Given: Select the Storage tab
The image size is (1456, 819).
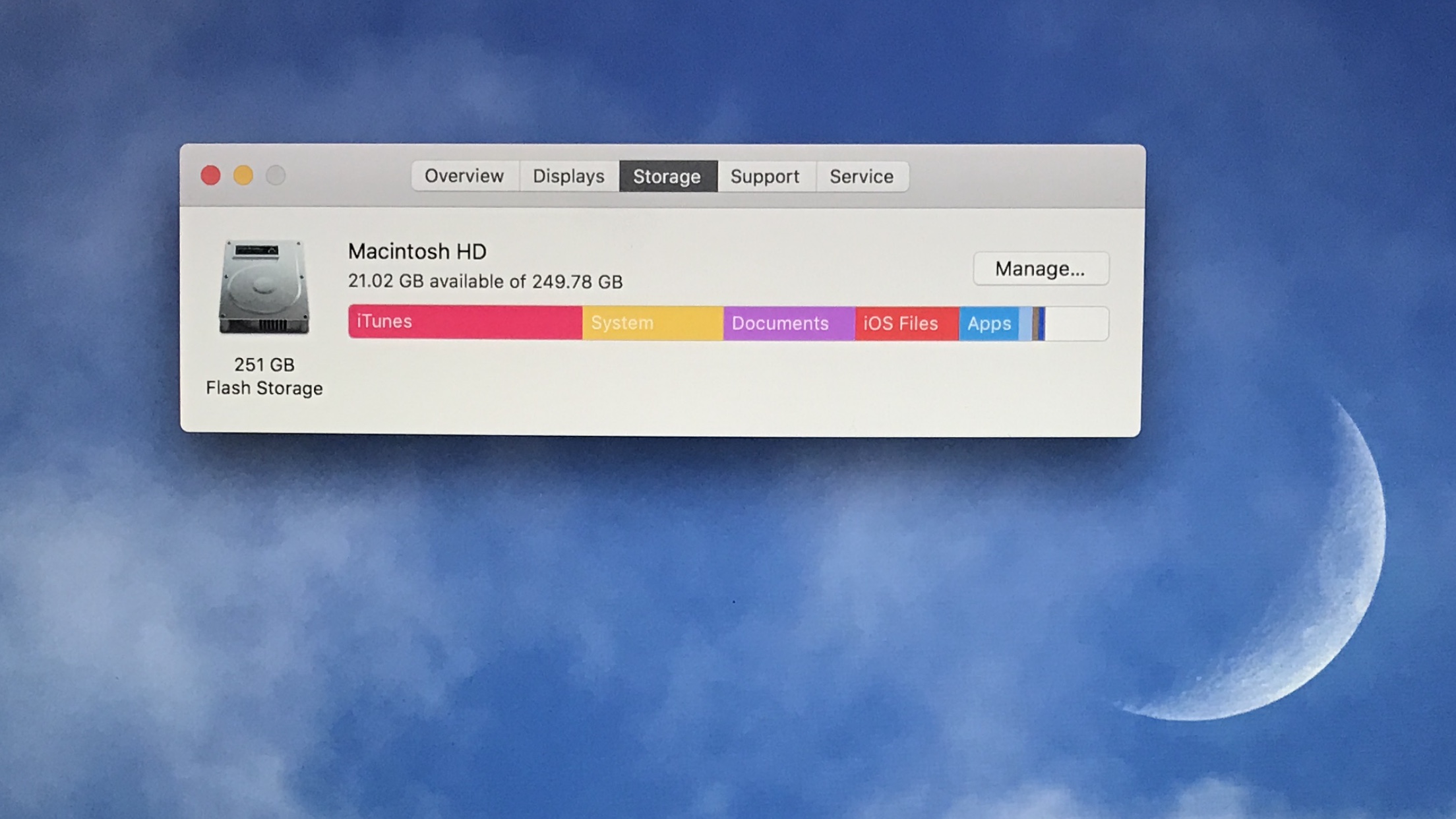Looking at the screenshot, I should (667, 176).
